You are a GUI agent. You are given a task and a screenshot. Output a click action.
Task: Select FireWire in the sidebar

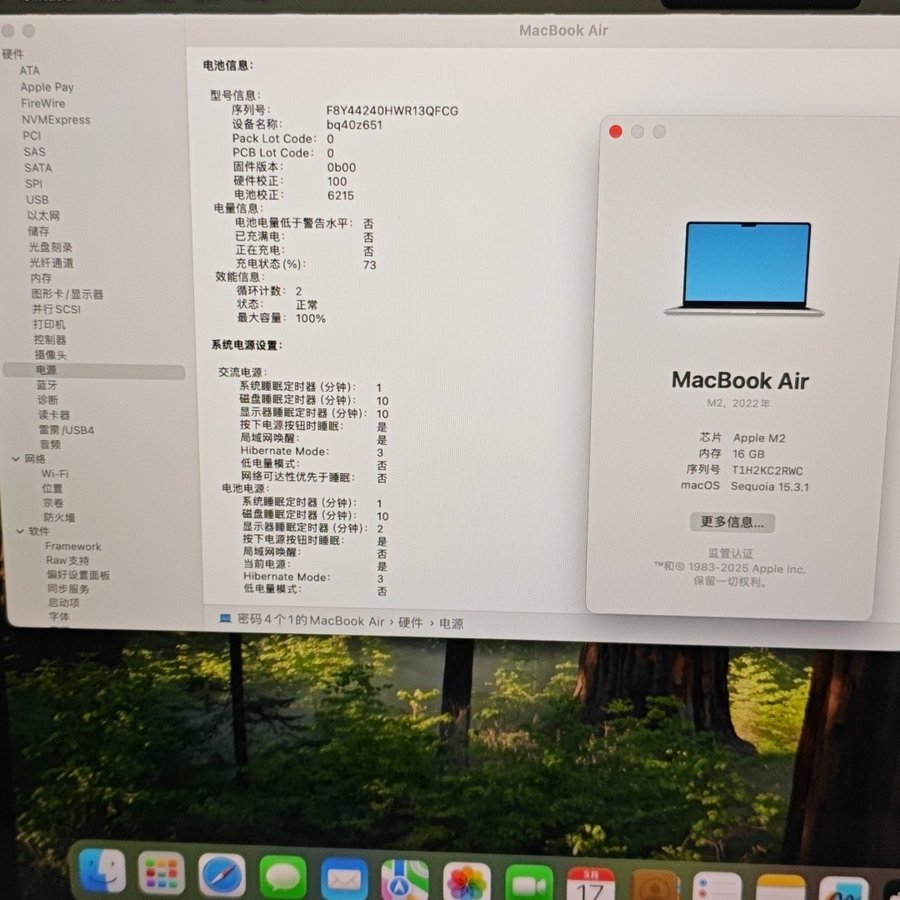[43, 103]
